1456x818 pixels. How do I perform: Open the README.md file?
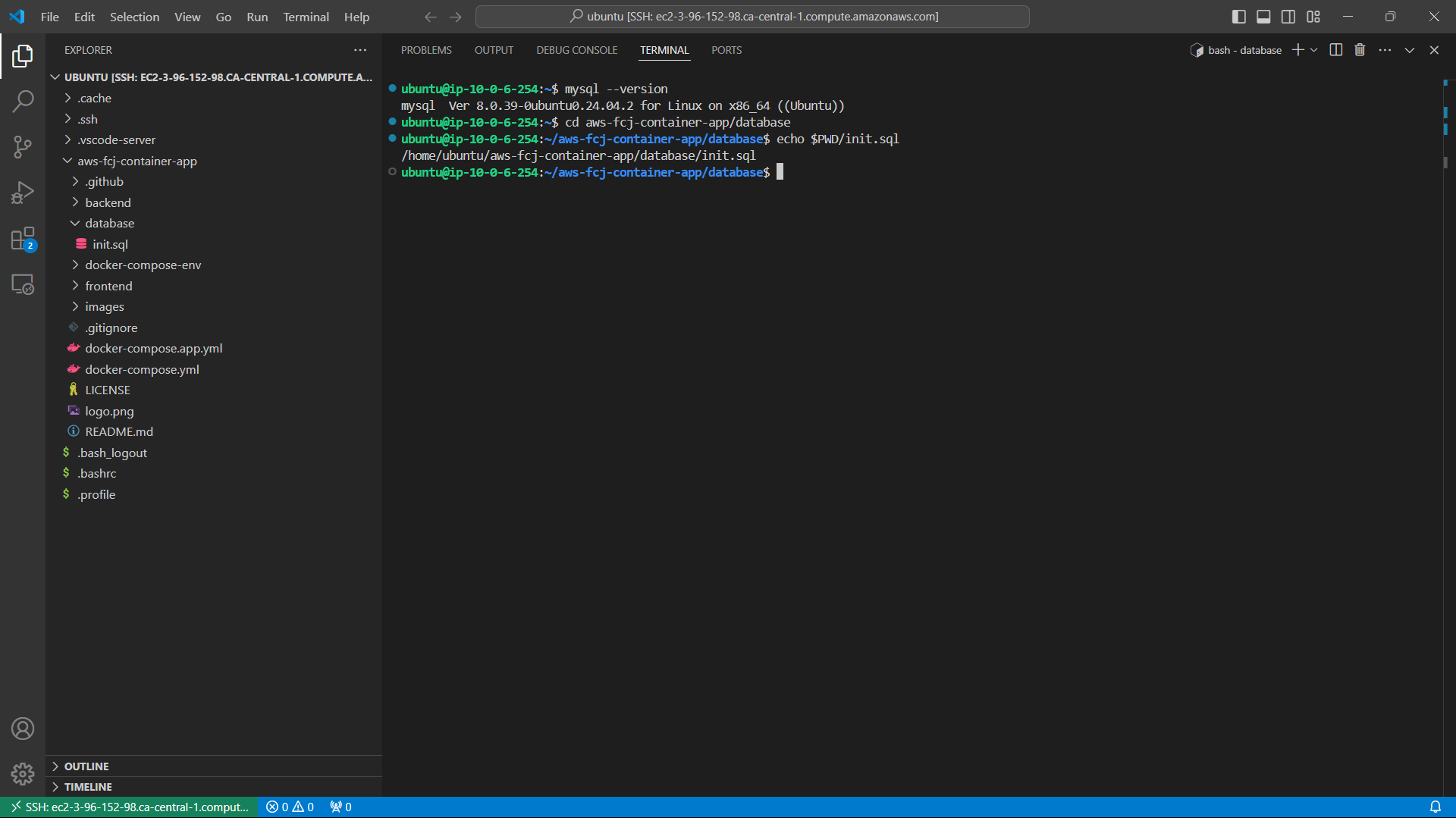pyautogui.click(x=214, y=432)
